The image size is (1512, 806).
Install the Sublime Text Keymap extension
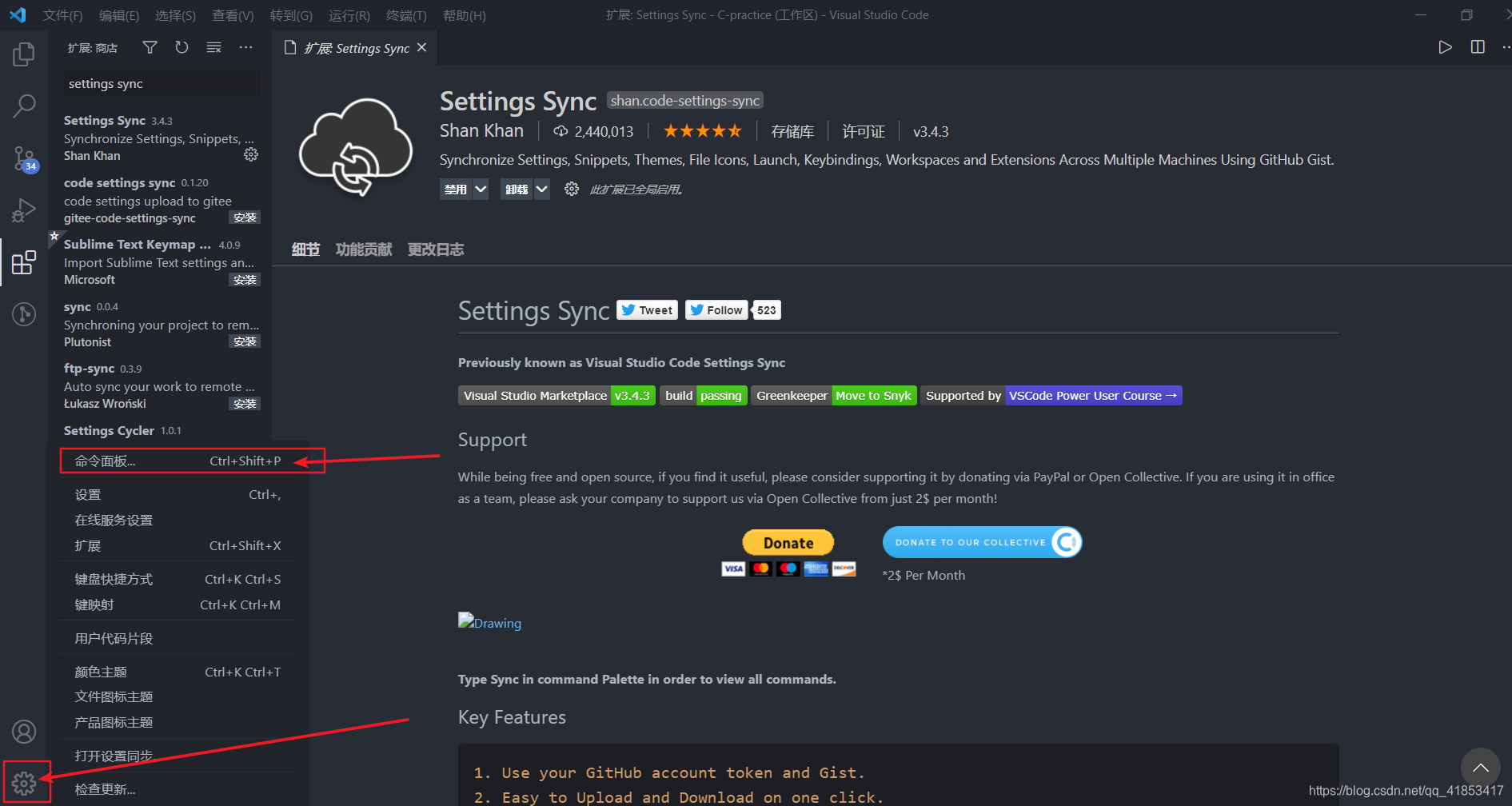(x=245, y=280)
